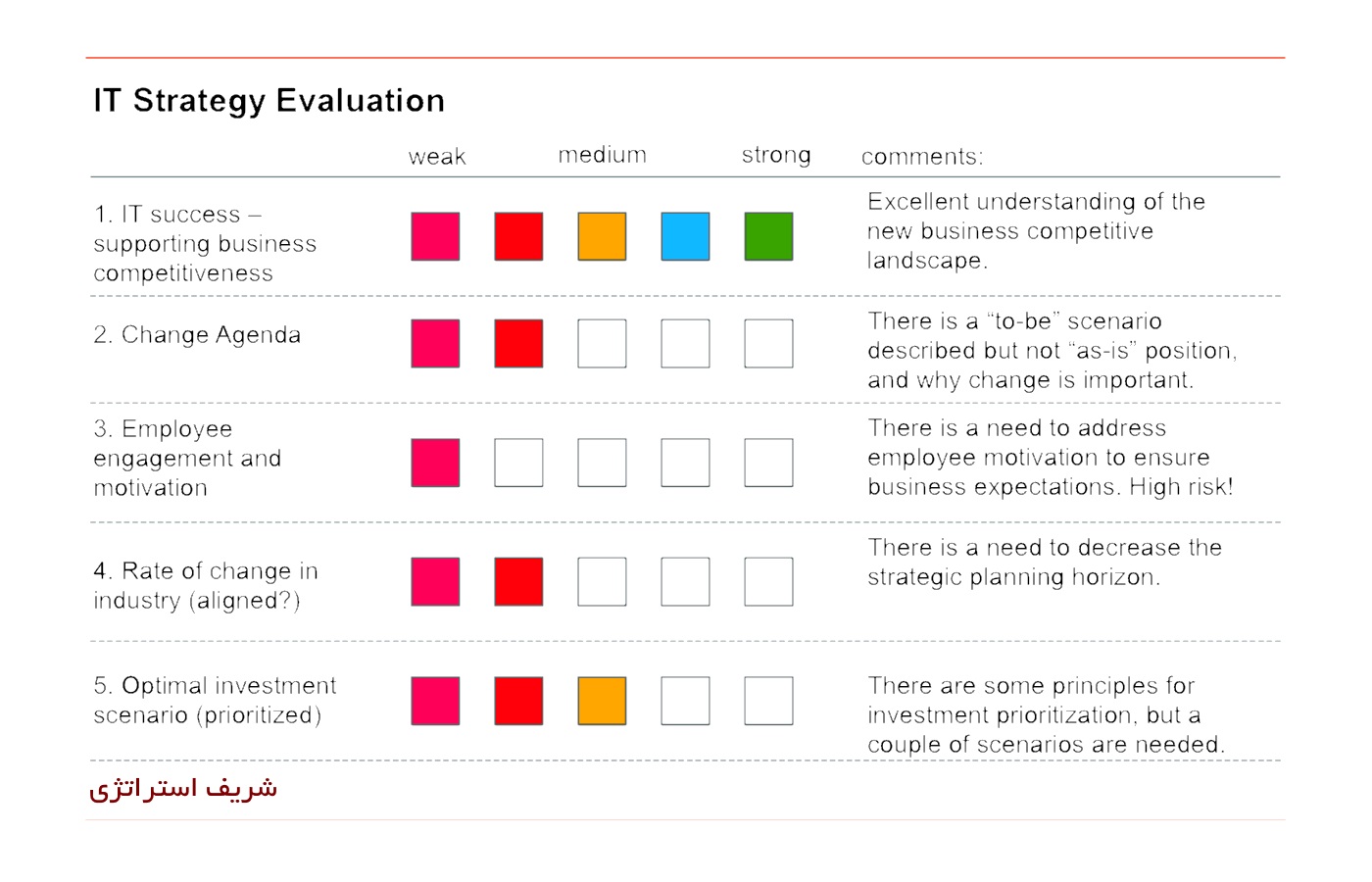Click orange square in Optimal investment row
1372x882 pixels.
(602, 701)
